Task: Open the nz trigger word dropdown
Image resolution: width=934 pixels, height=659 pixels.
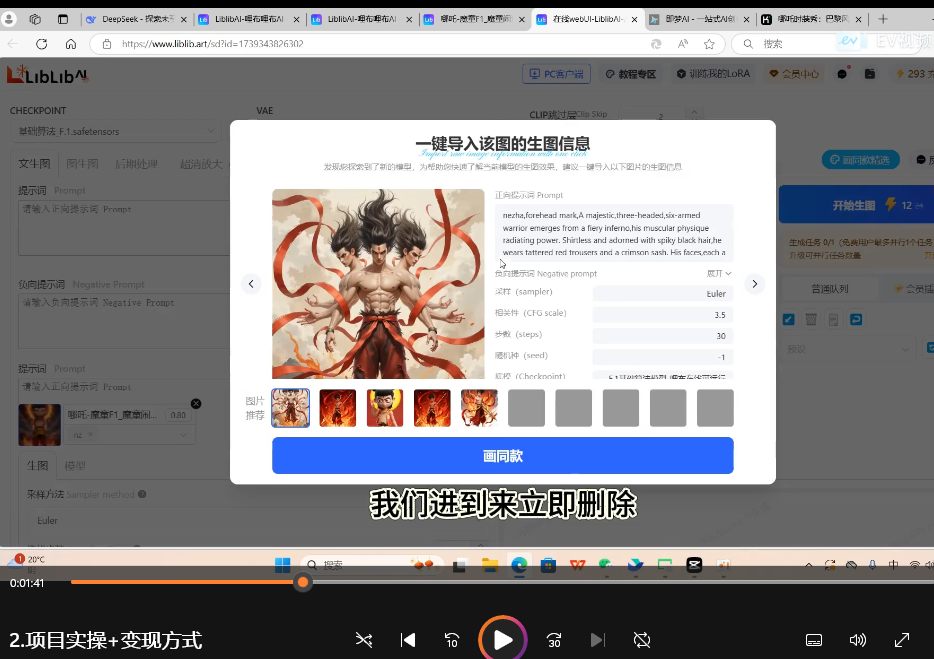Action: 129,434
